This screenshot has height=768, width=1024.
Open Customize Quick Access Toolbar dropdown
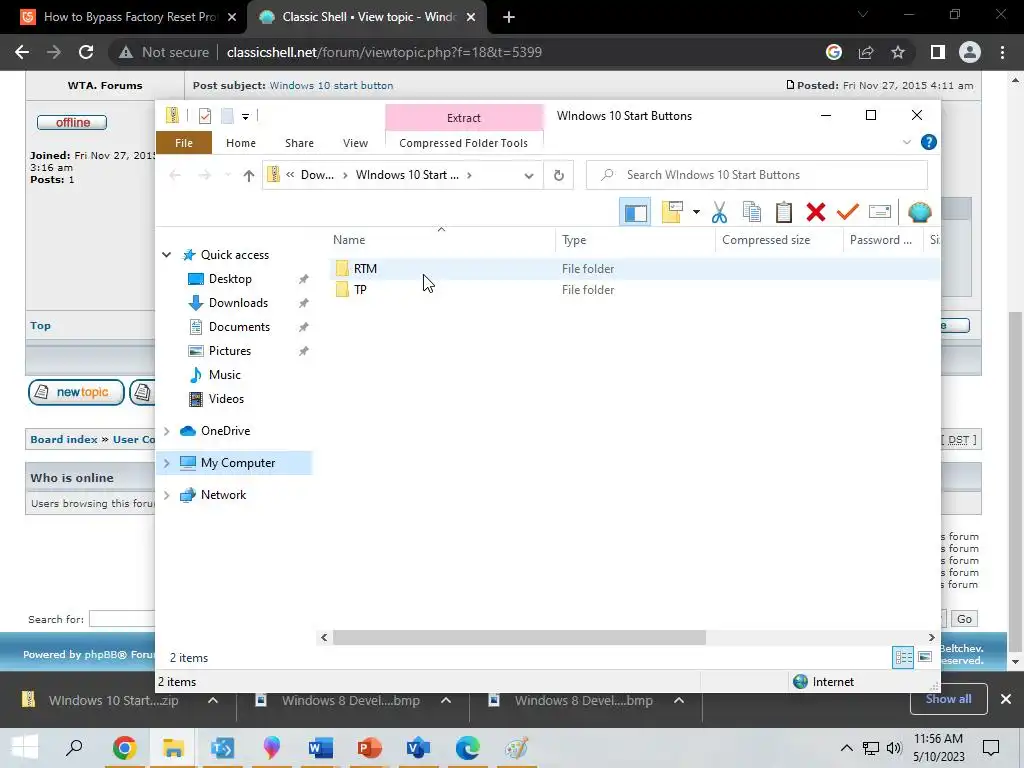click(x=246, y=116)
